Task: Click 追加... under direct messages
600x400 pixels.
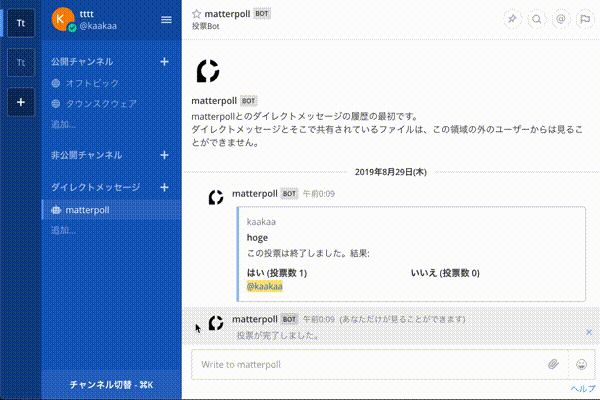Action: pos(63,230)
